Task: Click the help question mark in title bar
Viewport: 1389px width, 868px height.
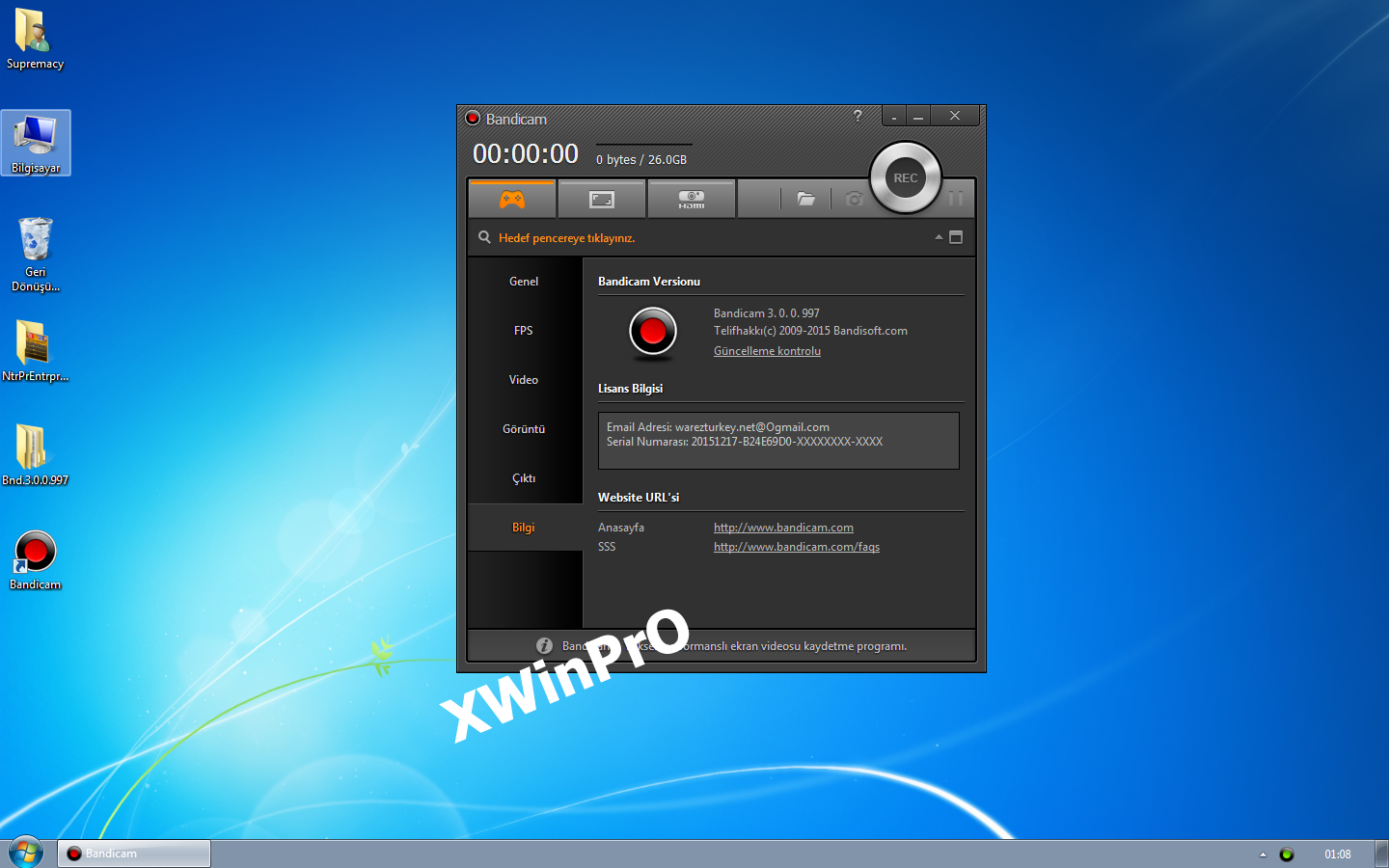Action: click(x=858, y=116)
